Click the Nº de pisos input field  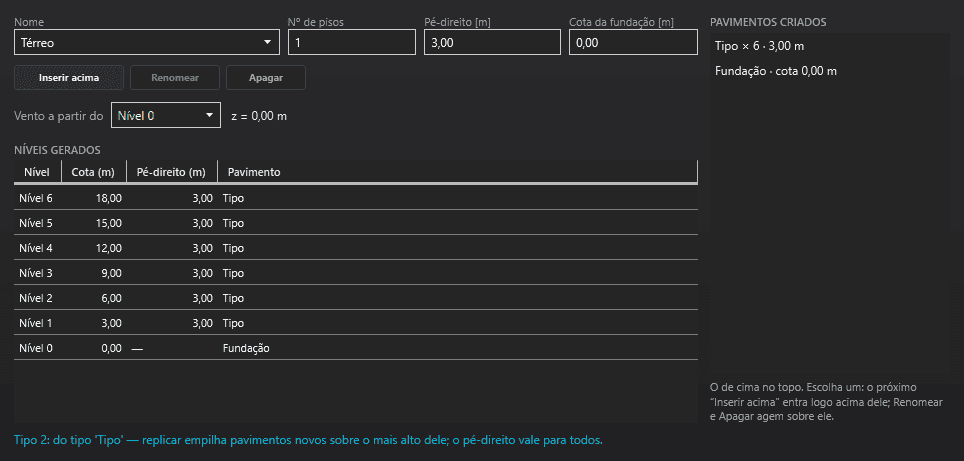(x=352, y=42)
